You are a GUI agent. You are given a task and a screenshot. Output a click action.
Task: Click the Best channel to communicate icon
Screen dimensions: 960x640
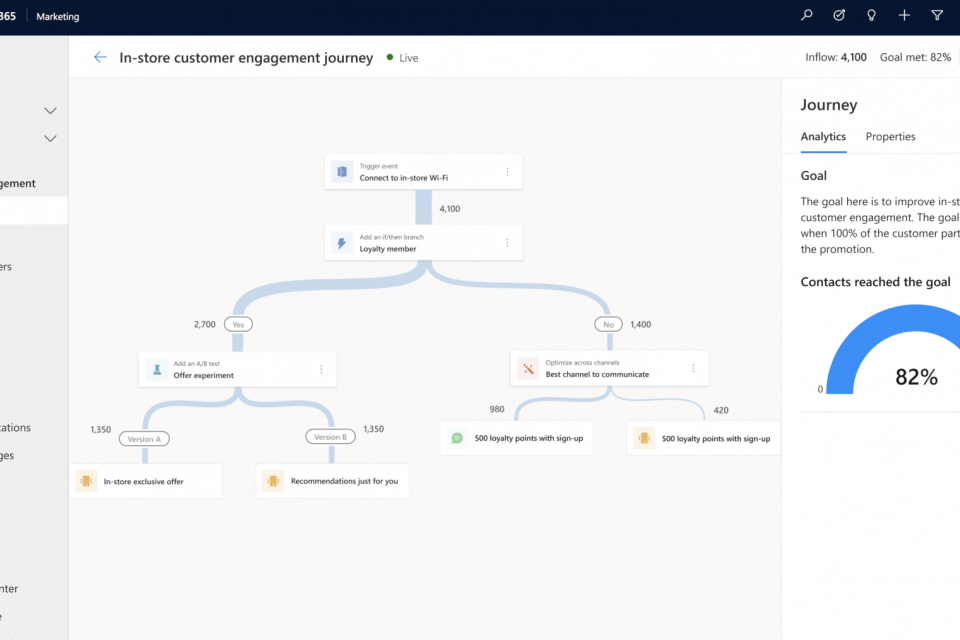(527, 369)
